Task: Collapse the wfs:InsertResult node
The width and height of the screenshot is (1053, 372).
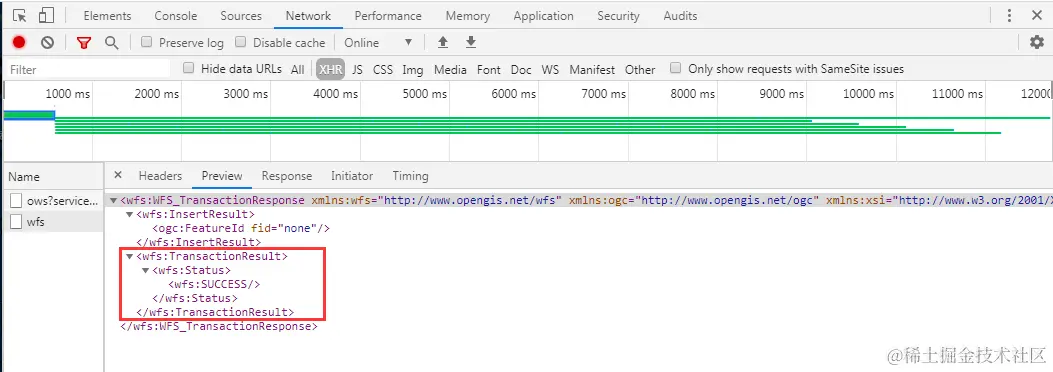Action: 130,214
